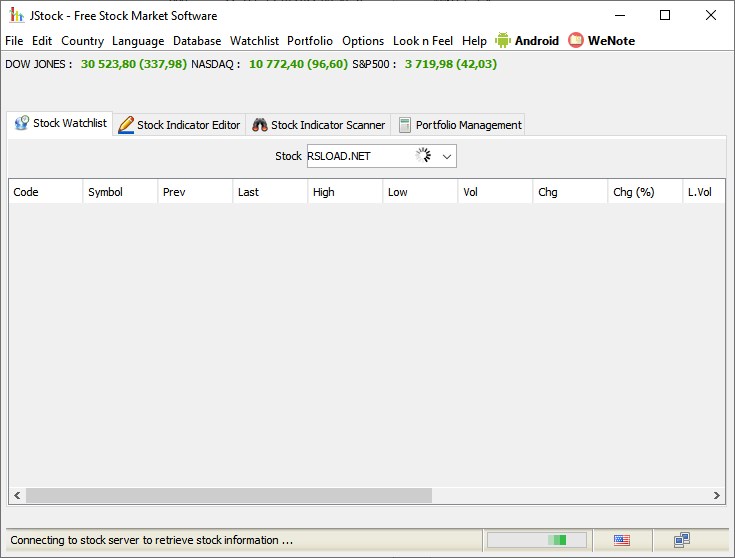Sort by the Last column header
Image resolution: width=735 pixels, height=558 pixels.
click(270, 192)
